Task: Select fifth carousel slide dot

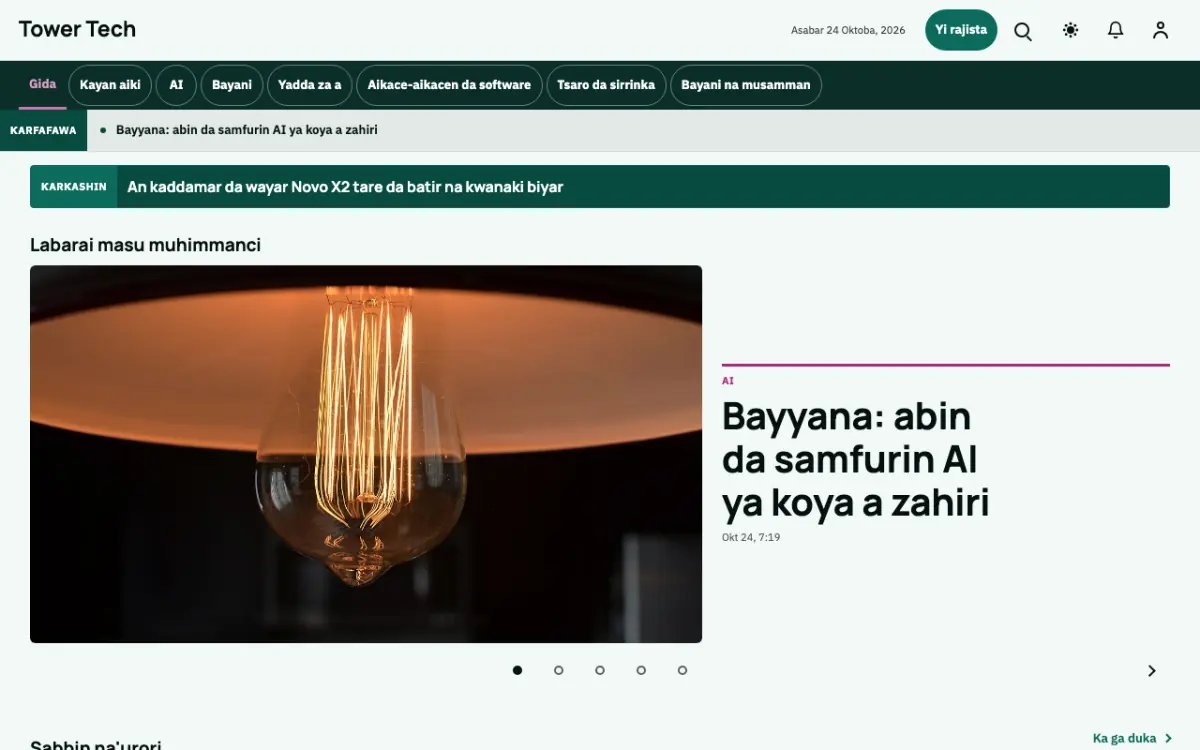Action: [682, 670]
